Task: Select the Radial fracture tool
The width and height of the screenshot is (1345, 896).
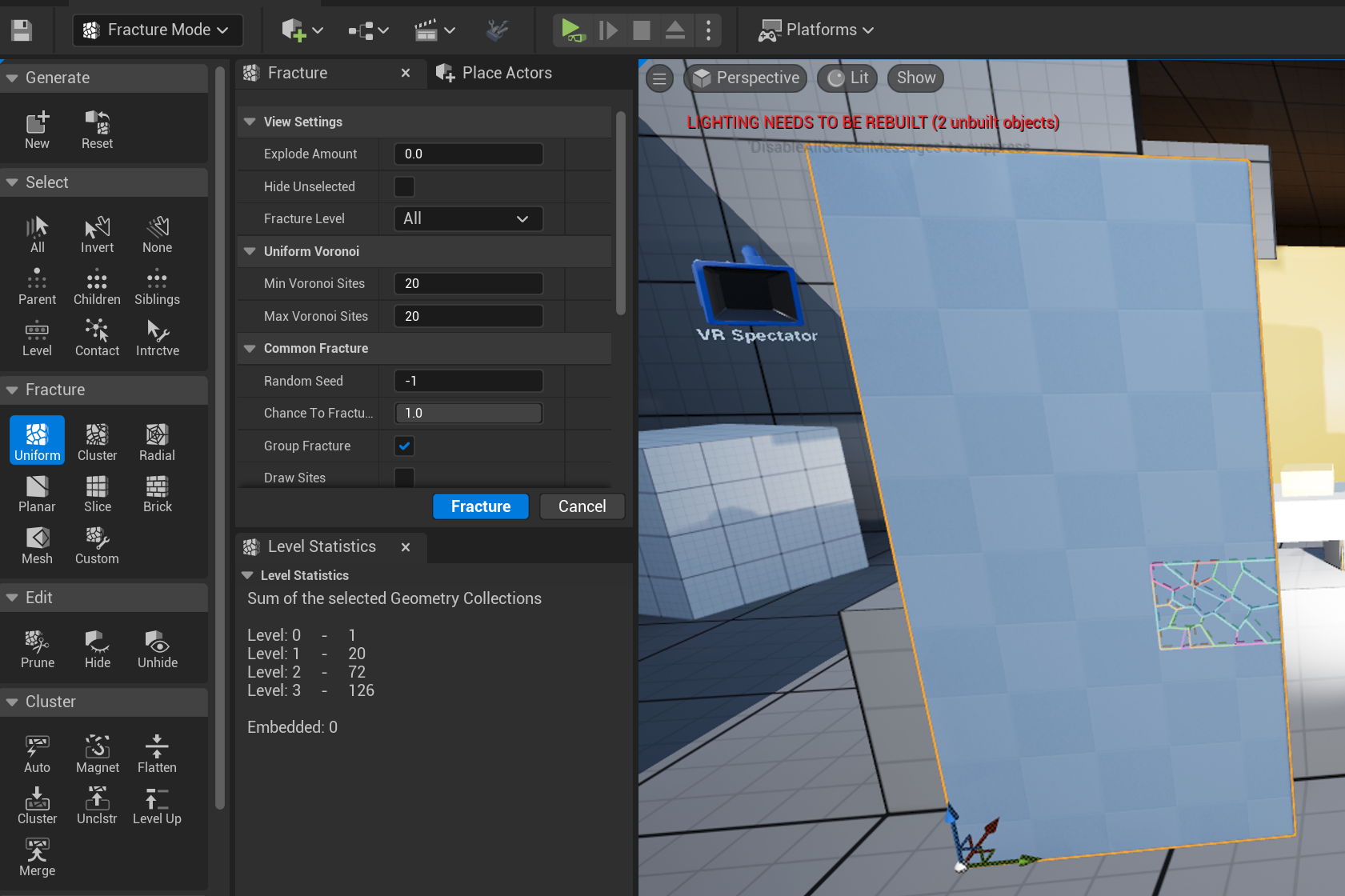Action: [x=157, y=442]
